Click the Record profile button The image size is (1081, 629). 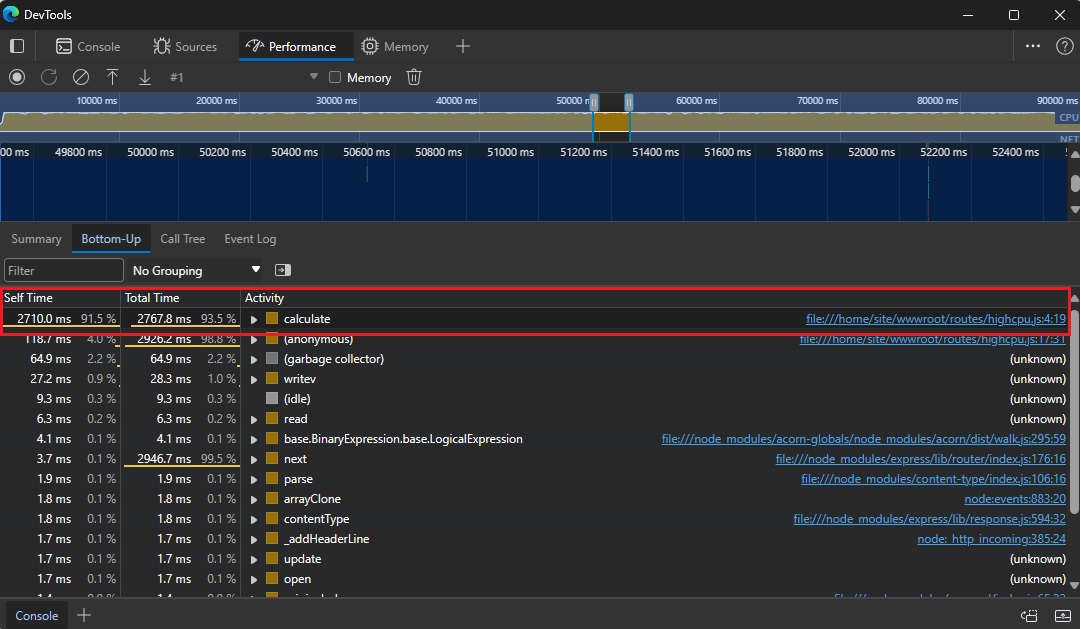(x=17, y=77)
